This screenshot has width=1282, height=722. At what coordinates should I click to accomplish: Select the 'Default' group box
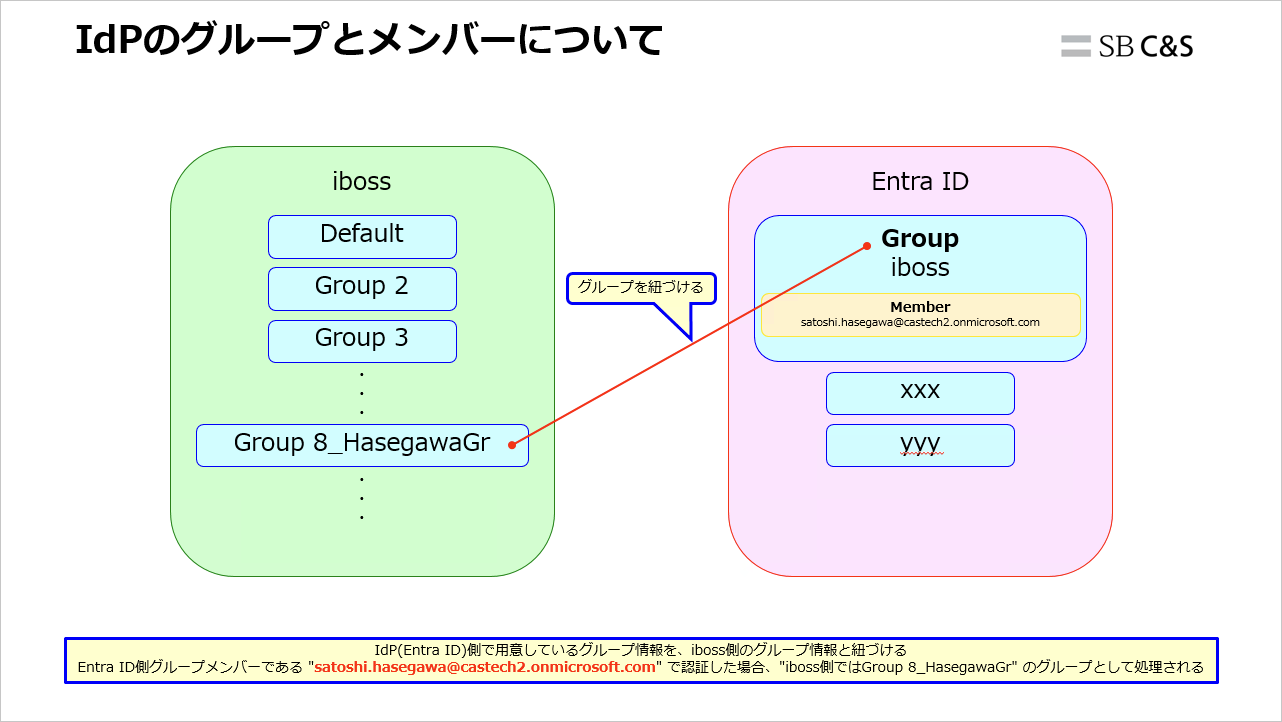tap(362, 237)
